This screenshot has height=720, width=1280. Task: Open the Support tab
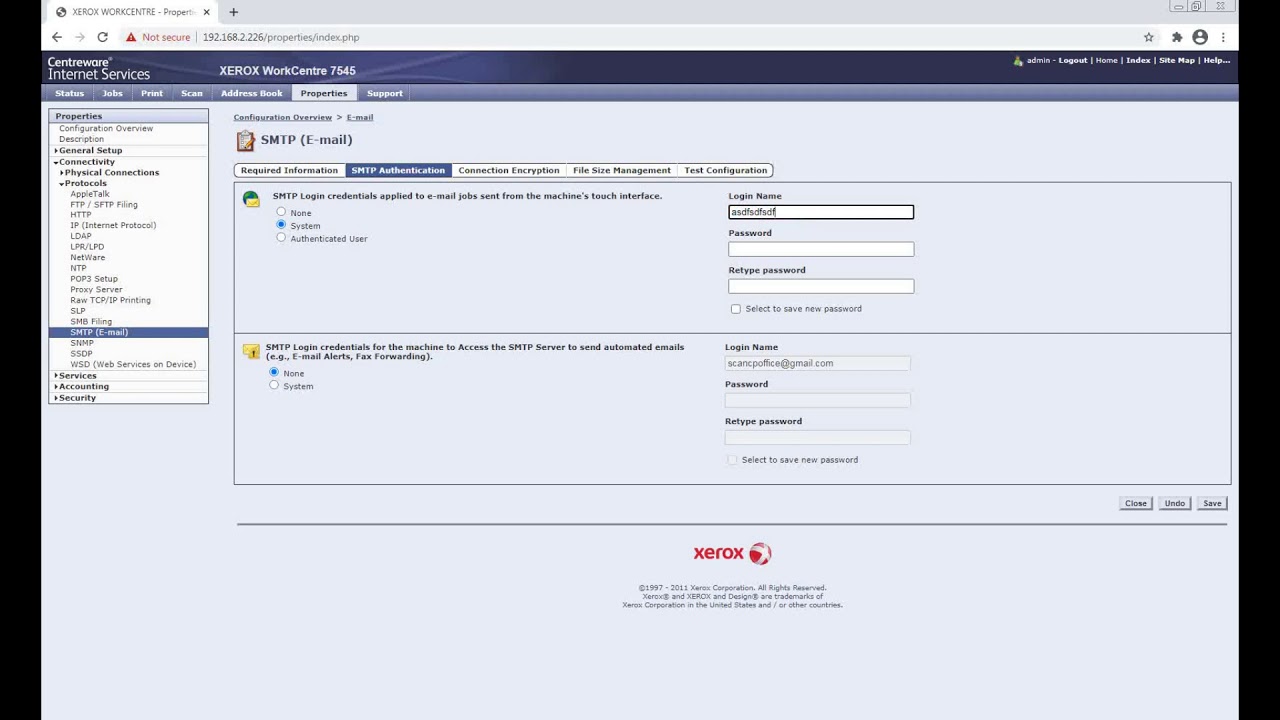click(385, 93)
